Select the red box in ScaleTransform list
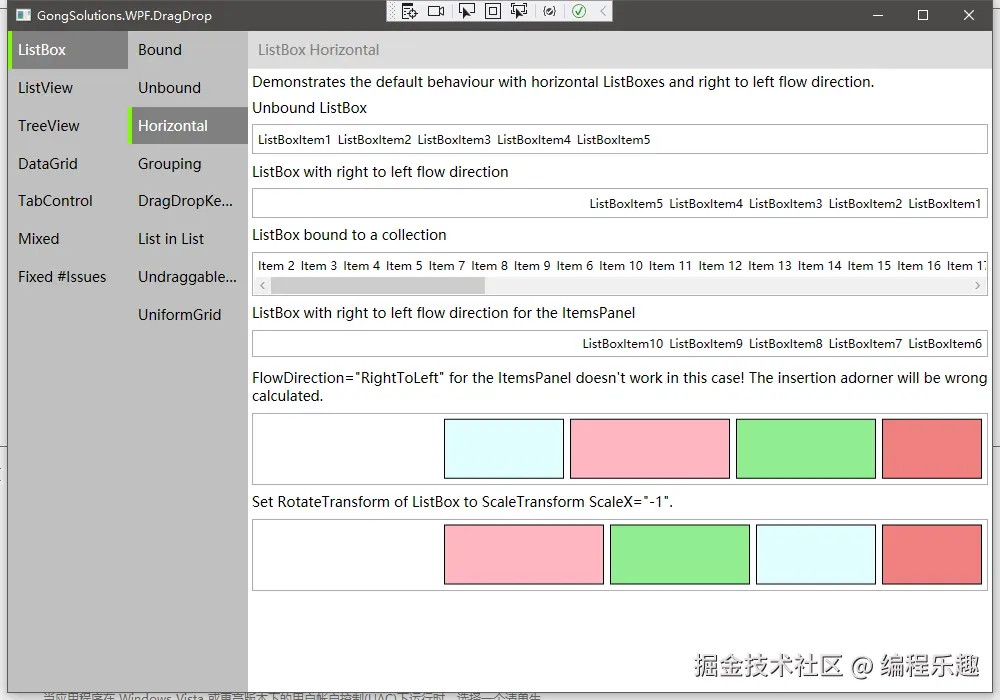Screen dimensions: 1000x700 (x=932, y=555)
